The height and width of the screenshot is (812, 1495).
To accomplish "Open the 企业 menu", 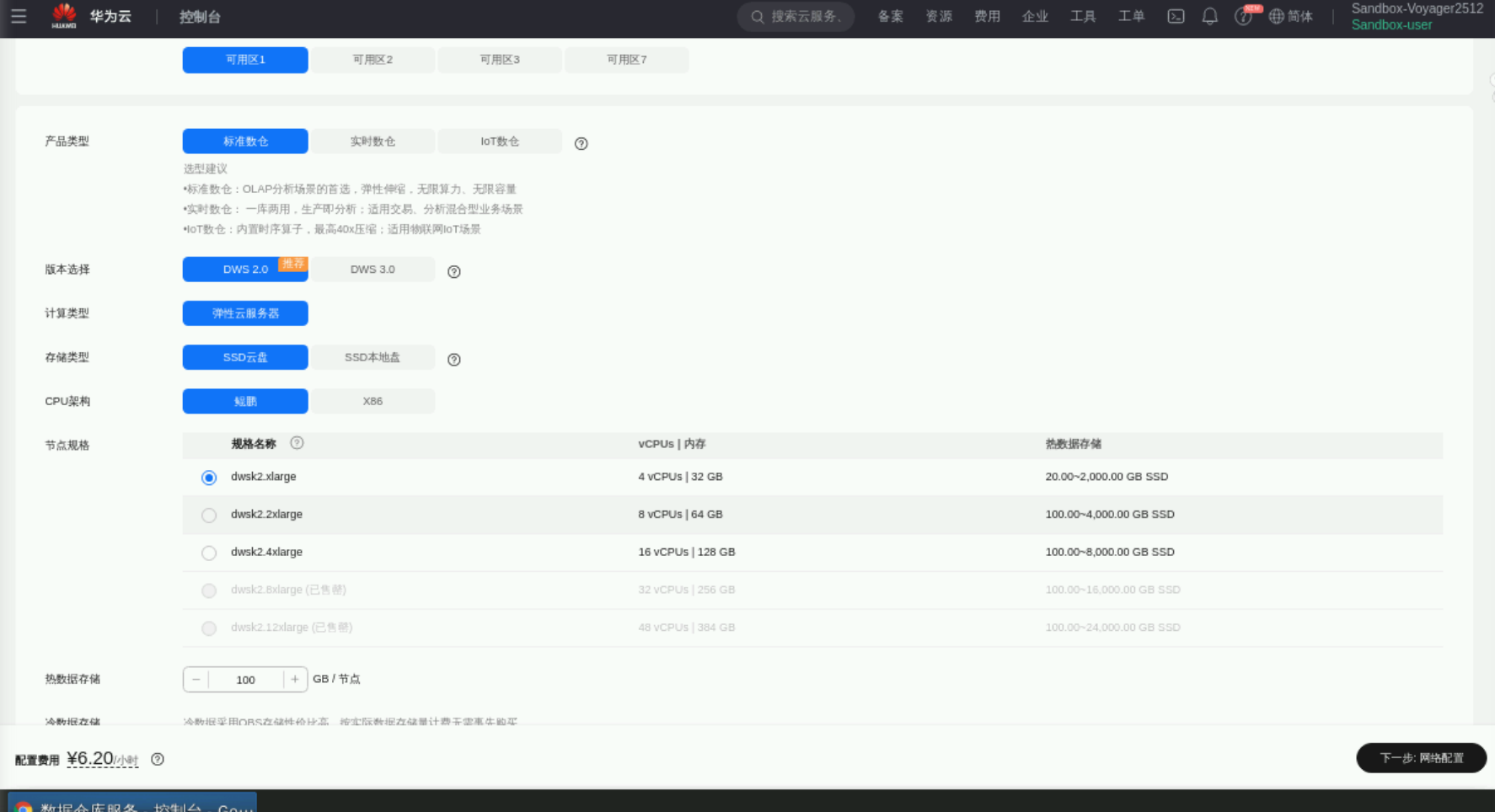I will (x=1035, y=16).
